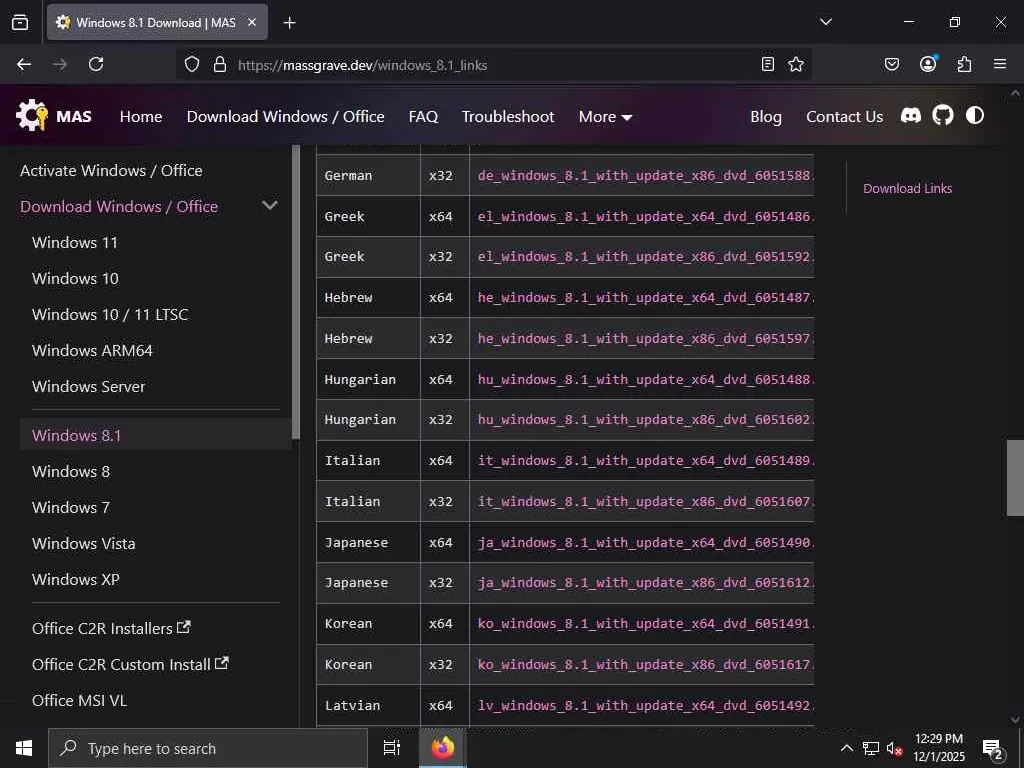Screen dimensions: 1024x768
Task: Open muted volume tray icon
Action: (x=894, y=749)
